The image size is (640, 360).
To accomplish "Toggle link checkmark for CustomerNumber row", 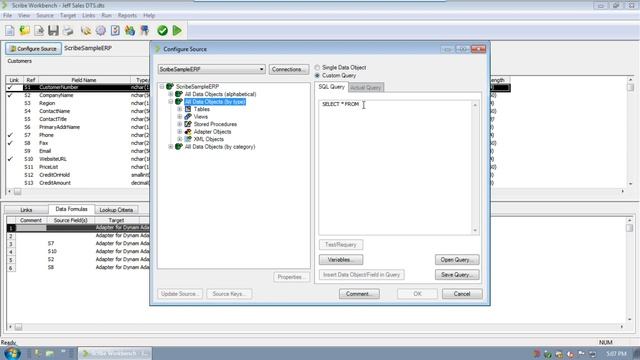I will click(x=10, y=87).
